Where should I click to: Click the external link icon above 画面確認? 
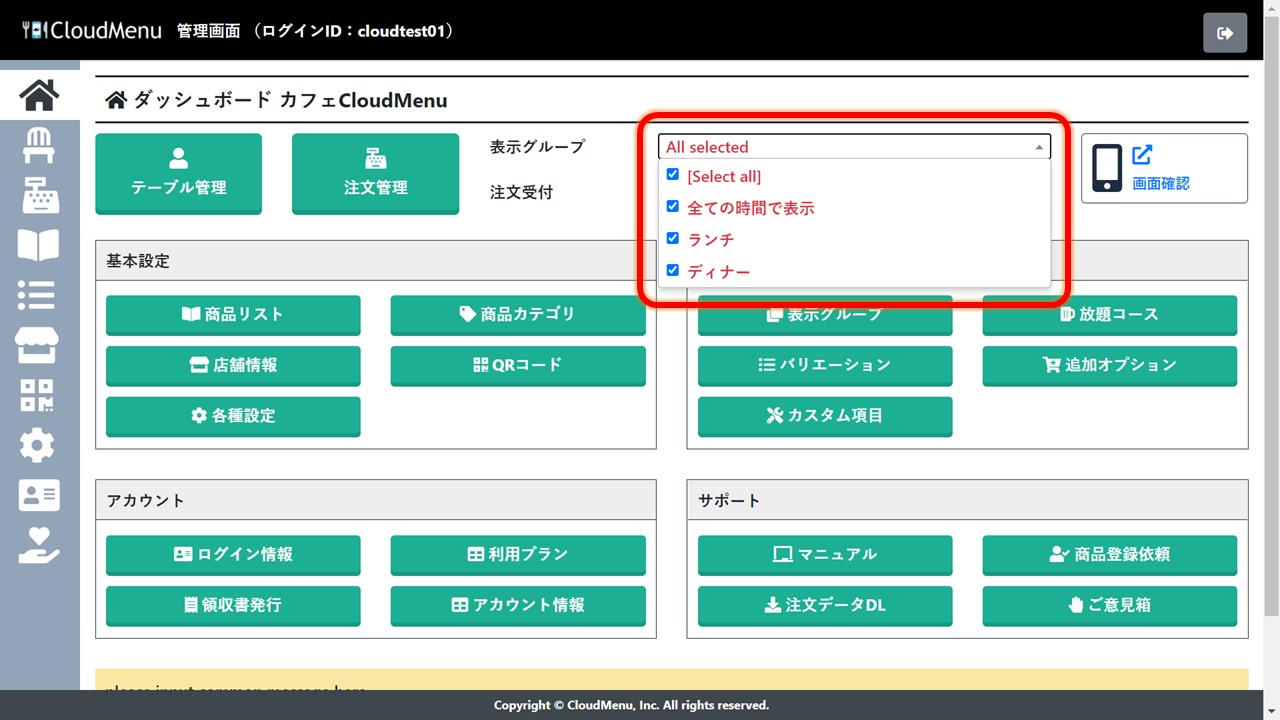coord(1142,155)
